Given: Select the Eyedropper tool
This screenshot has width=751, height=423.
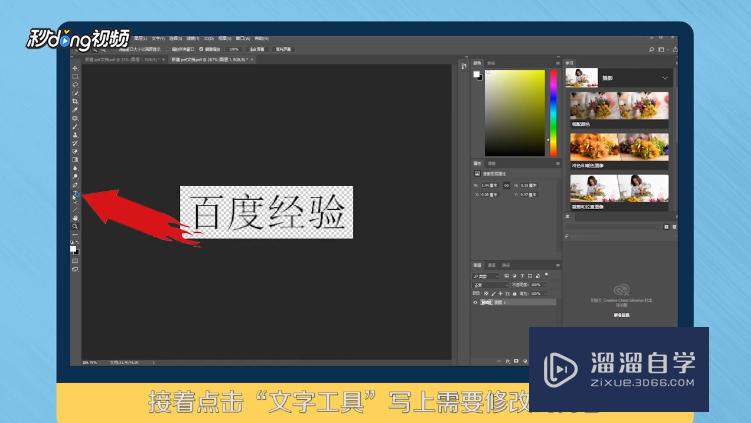Looking at the screenshot, I should pos(75,110).
